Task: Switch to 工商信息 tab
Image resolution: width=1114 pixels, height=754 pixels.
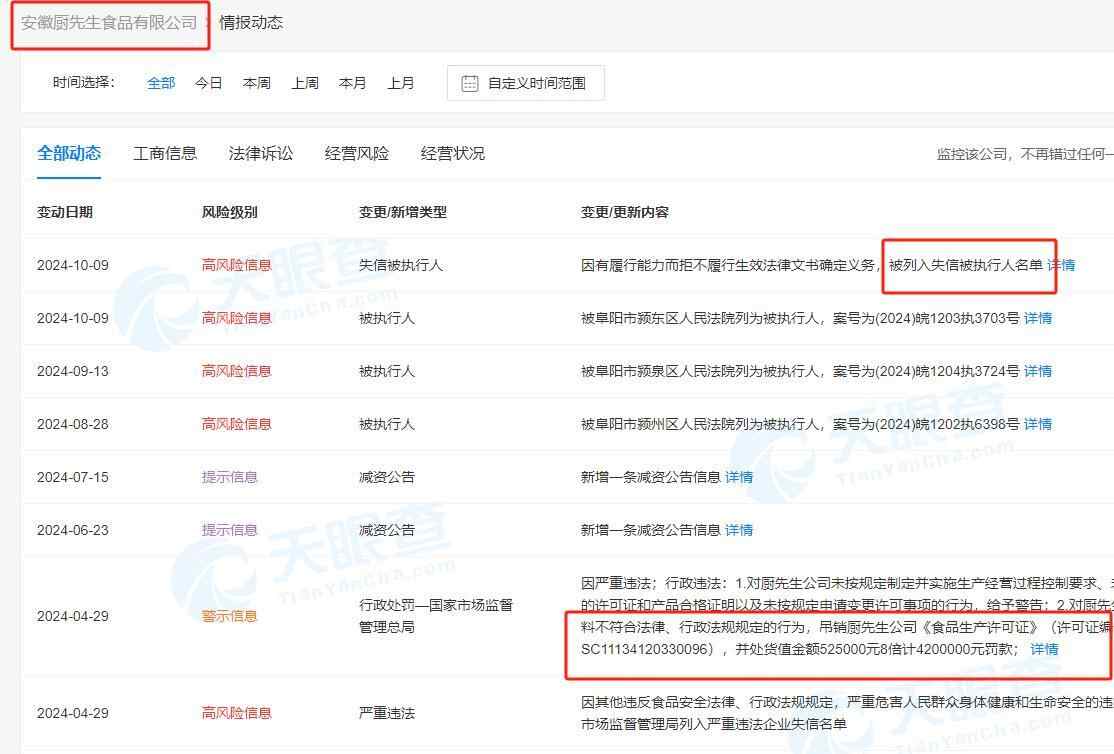Action: [165, 153]
